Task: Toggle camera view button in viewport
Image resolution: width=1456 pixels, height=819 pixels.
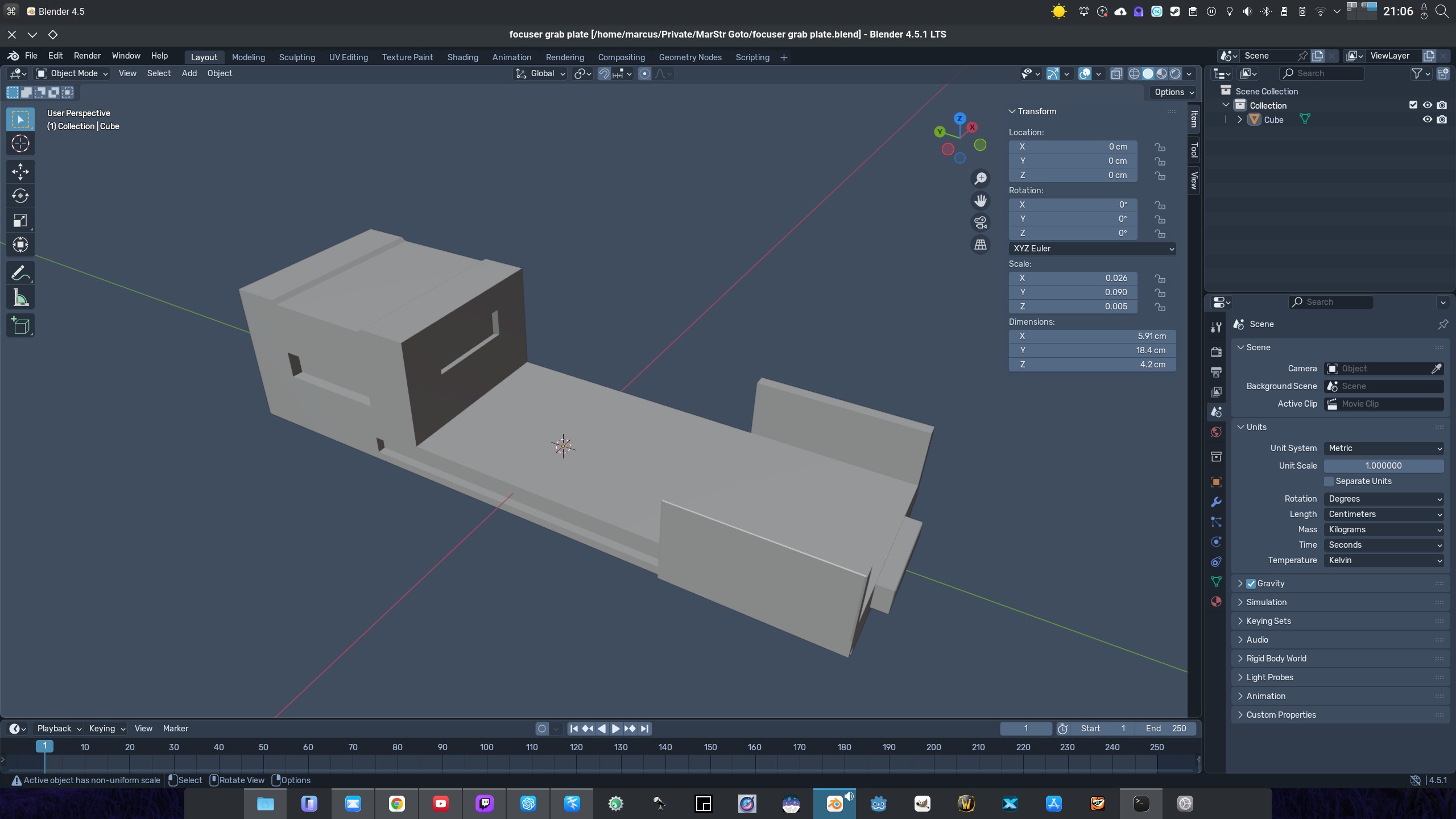Action: (x=980, y=222)
